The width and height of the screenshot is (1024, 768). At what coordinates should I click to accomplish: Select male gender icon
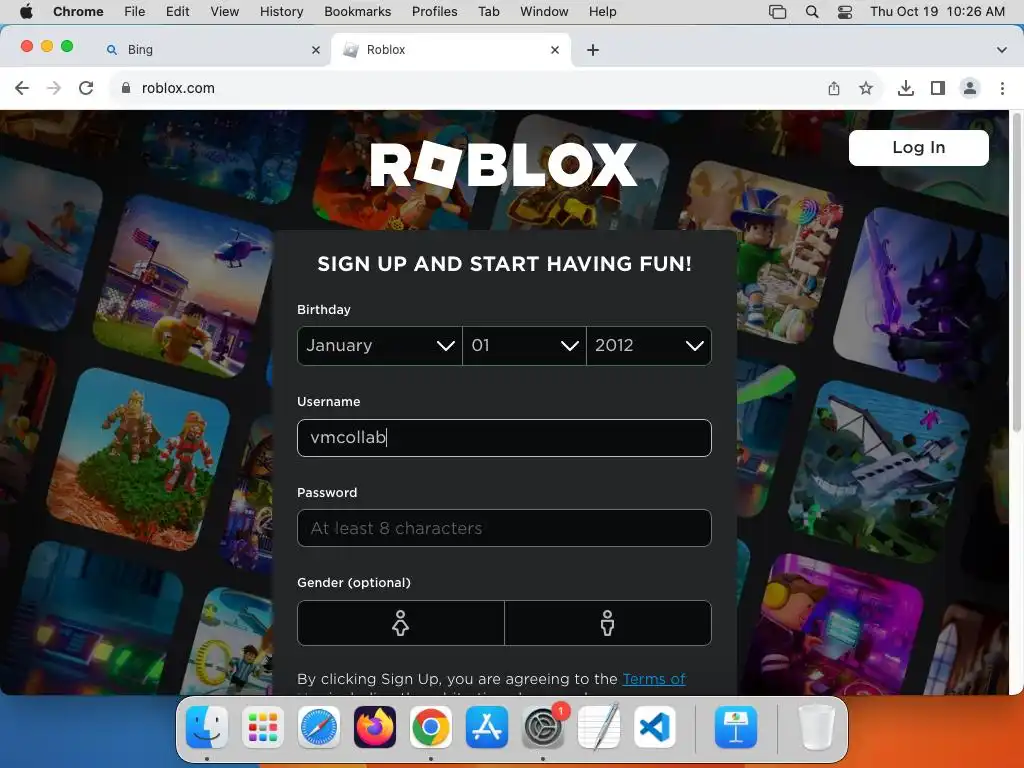[608, 623]
